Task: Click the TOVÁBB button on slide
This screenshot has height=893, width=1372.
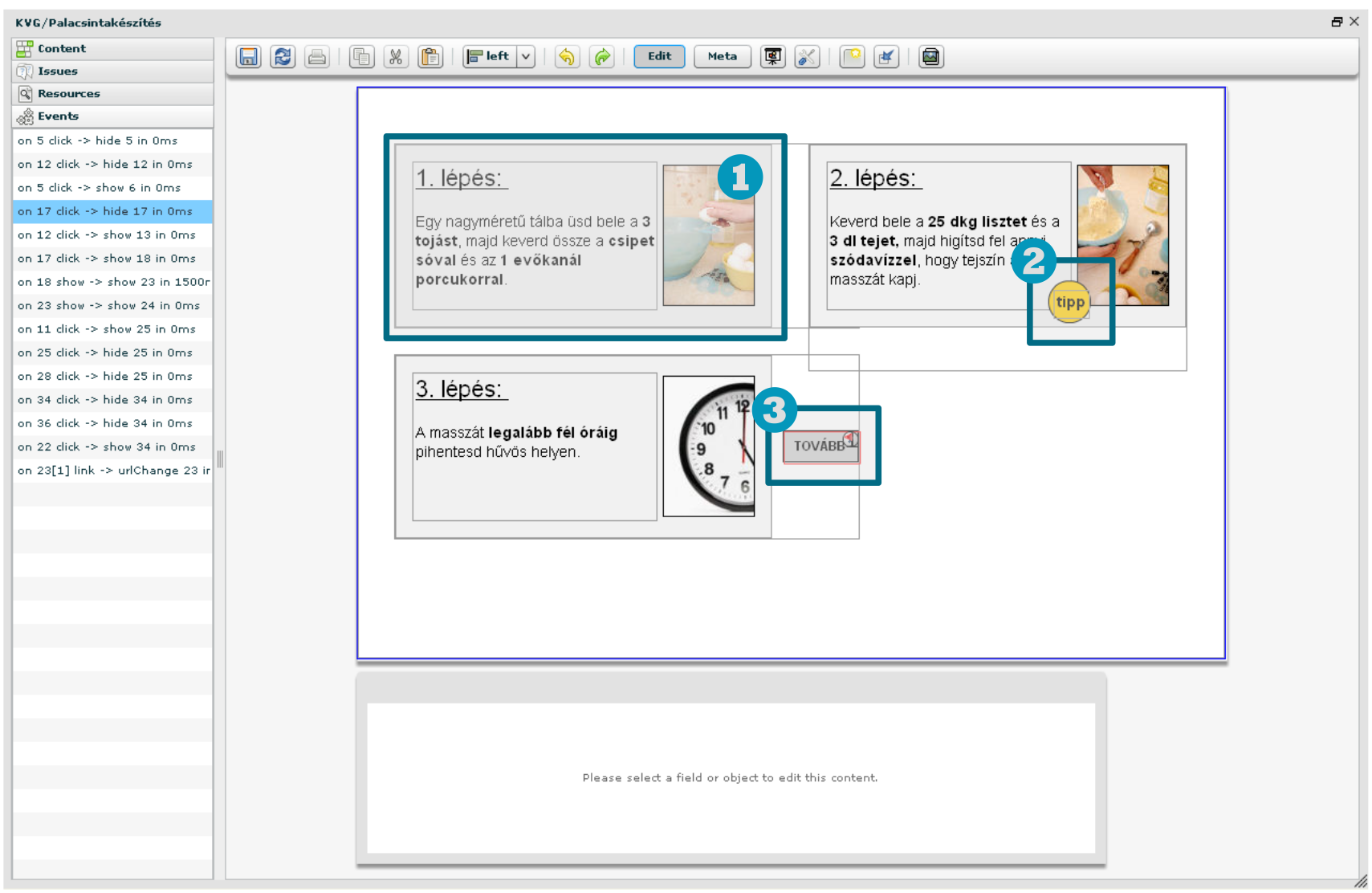Action: point(820,446)
